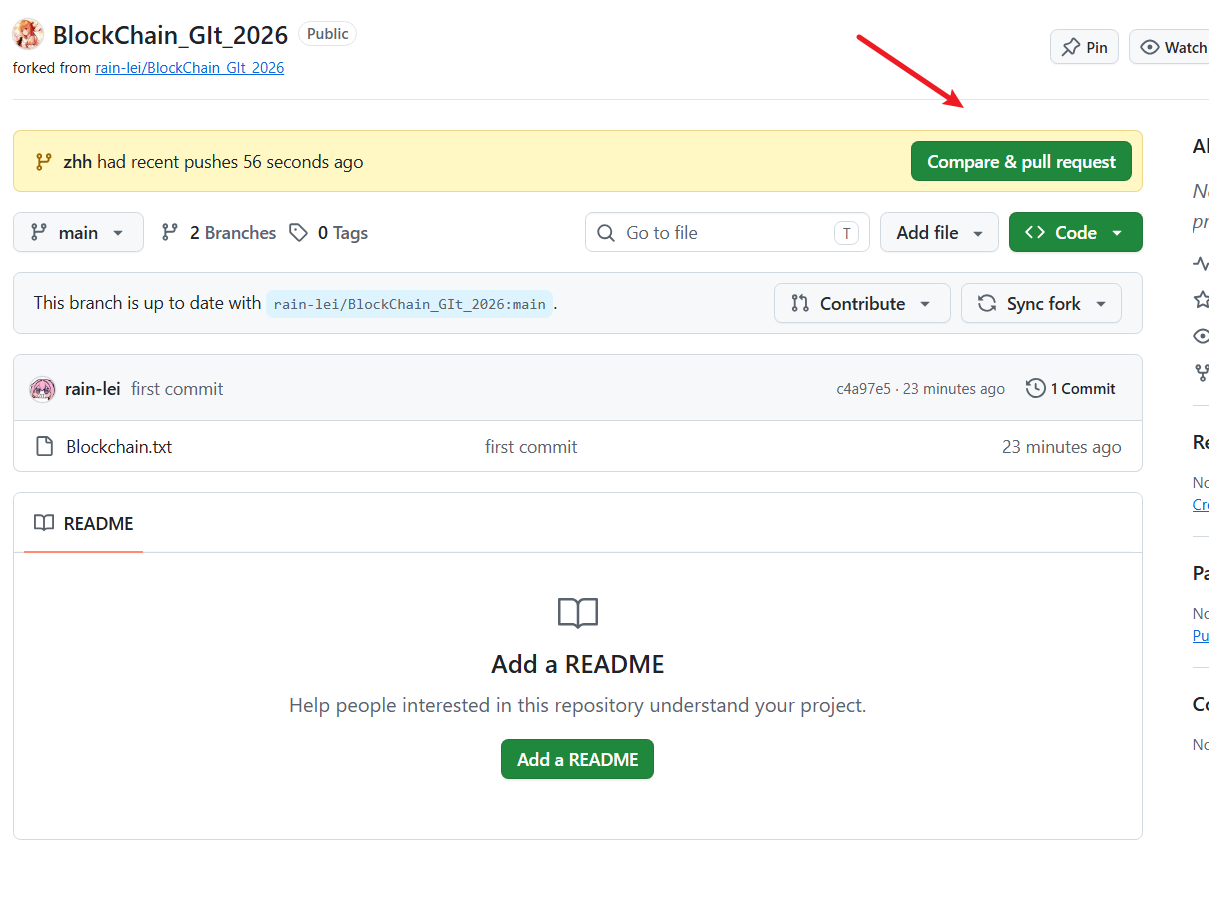Screen dimensions: 1209x906
Task: Click the Public visibility badge
Action: 327,34
